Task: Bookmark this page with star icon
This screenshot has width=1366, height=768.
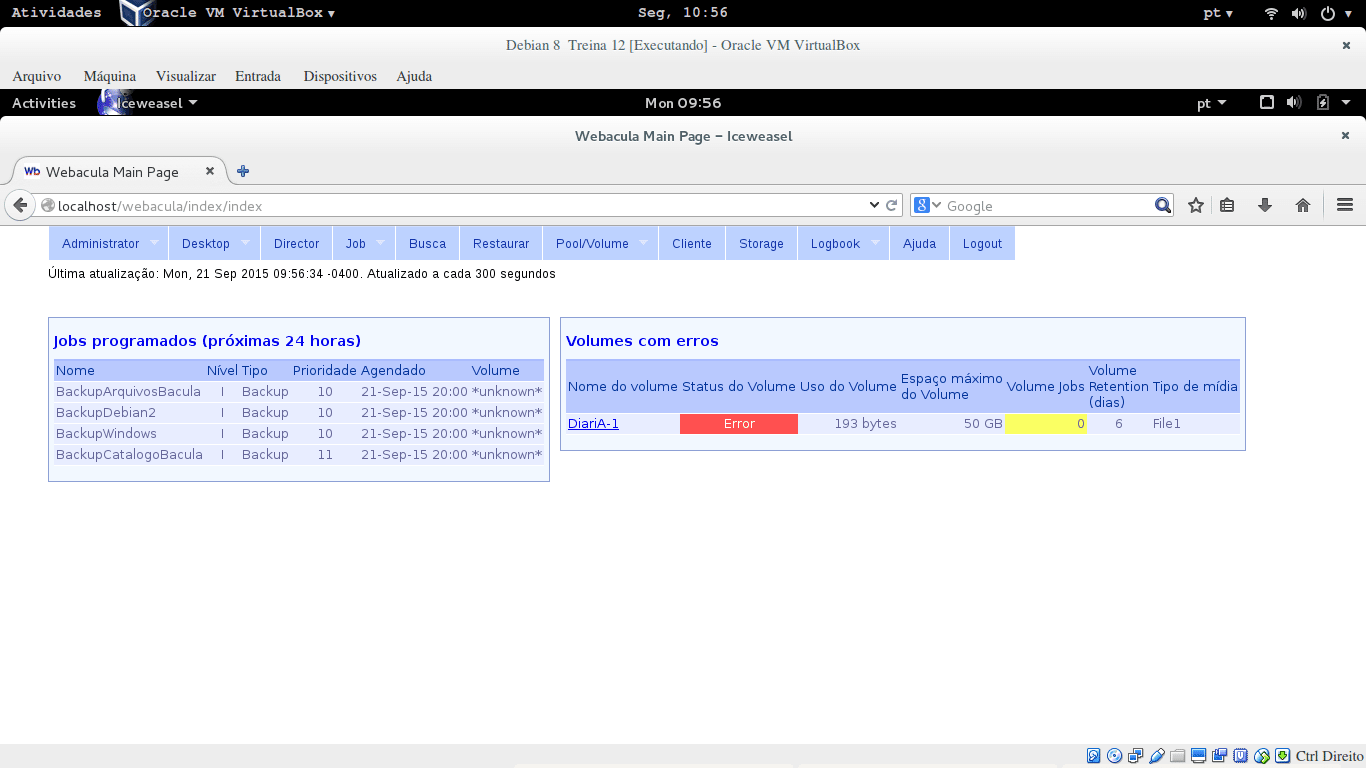Action: [x=1195, y=205]
